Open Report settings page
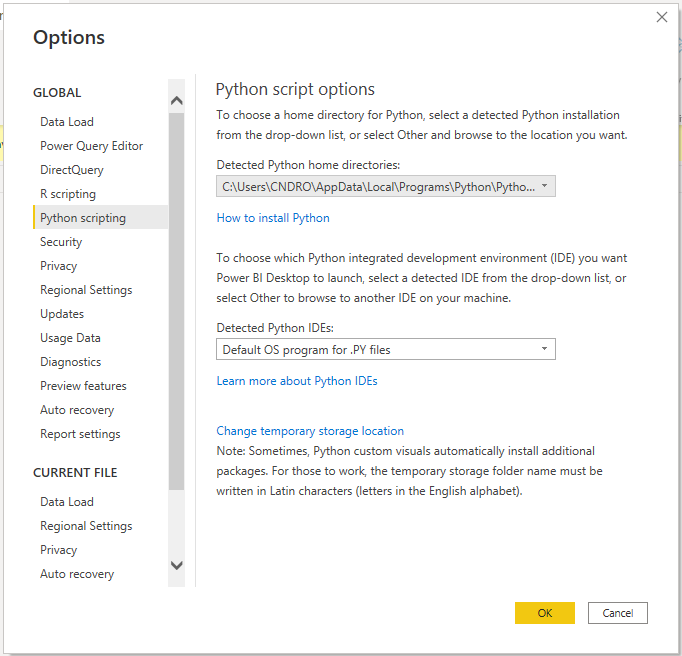 [80, 434]
